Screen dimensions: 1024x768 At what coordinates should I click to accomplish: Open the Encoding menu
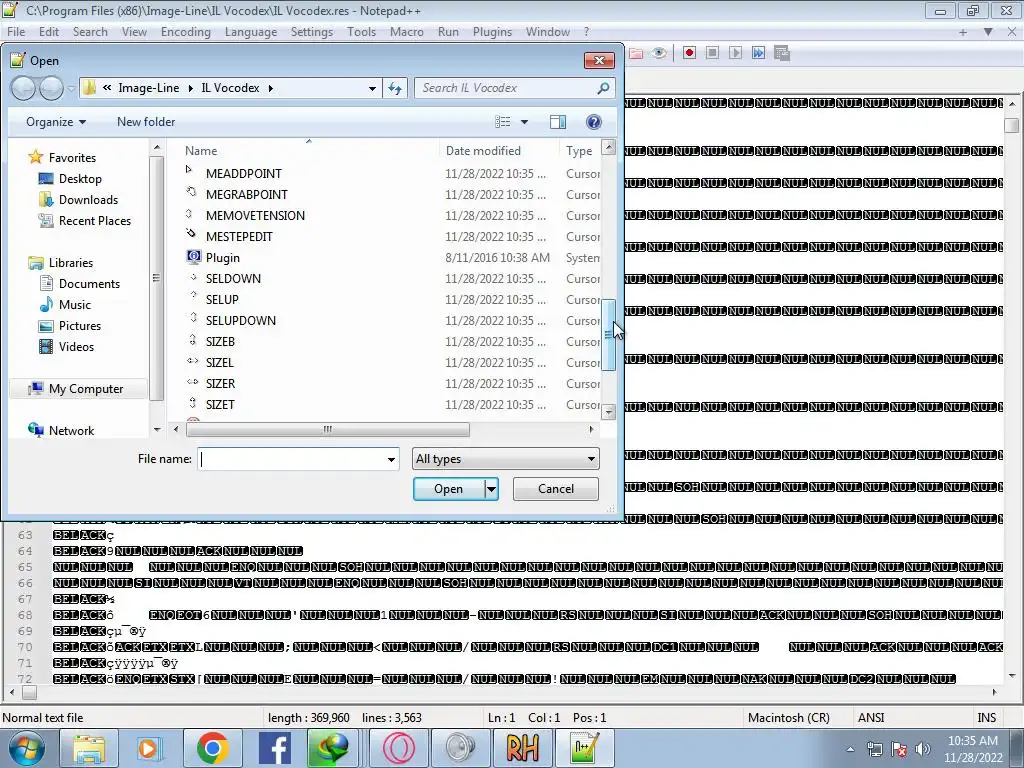click(185, 32)
